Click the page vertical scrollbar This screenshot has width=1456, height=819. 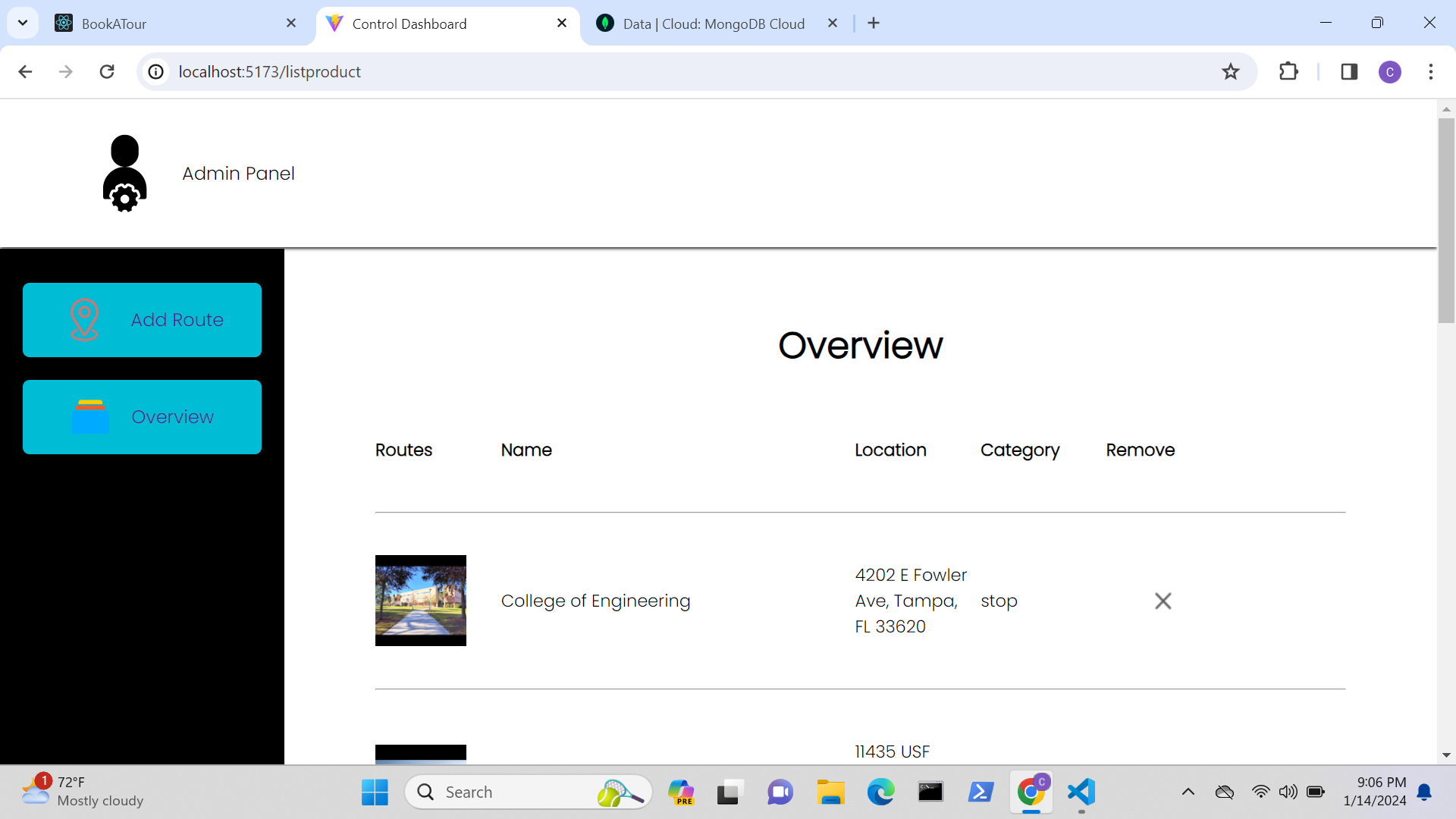tap(1445, 220)
